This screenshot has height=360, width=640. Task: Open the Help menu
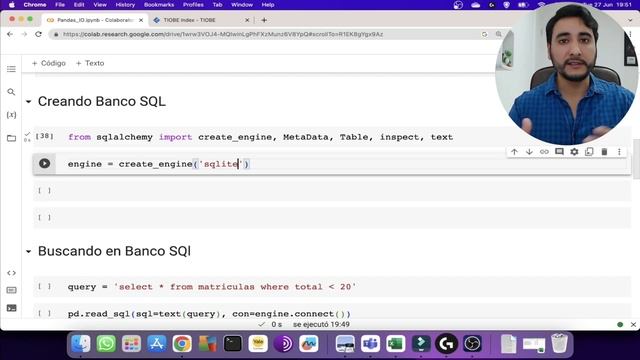point(268,5)
